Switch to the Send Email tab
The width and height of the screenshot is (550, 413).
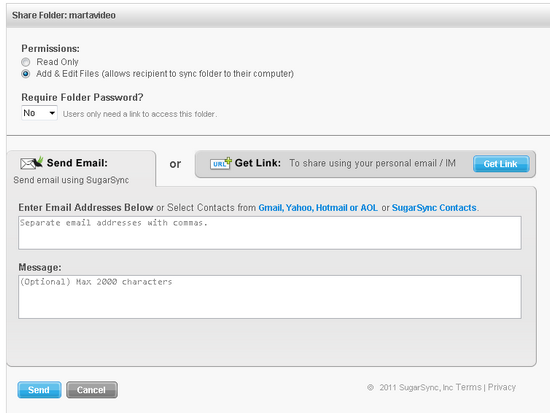pyautogui.click(x=77, y=163)
